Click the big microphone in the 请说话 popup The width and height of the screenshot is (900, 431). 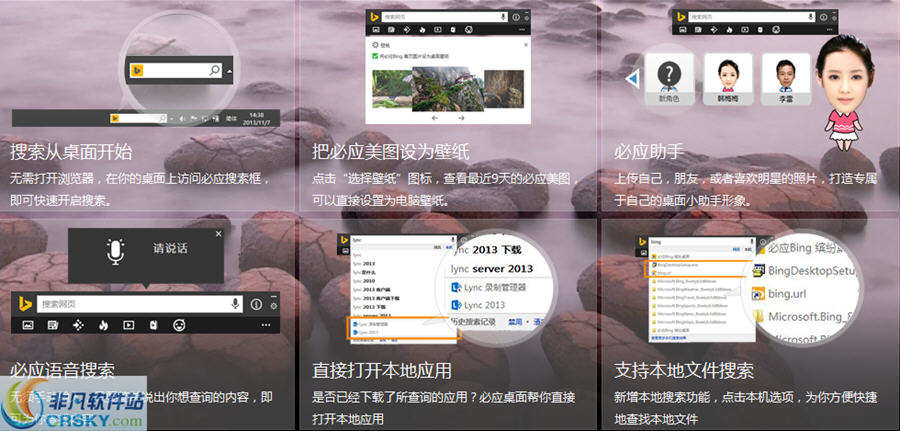(115, 251)
